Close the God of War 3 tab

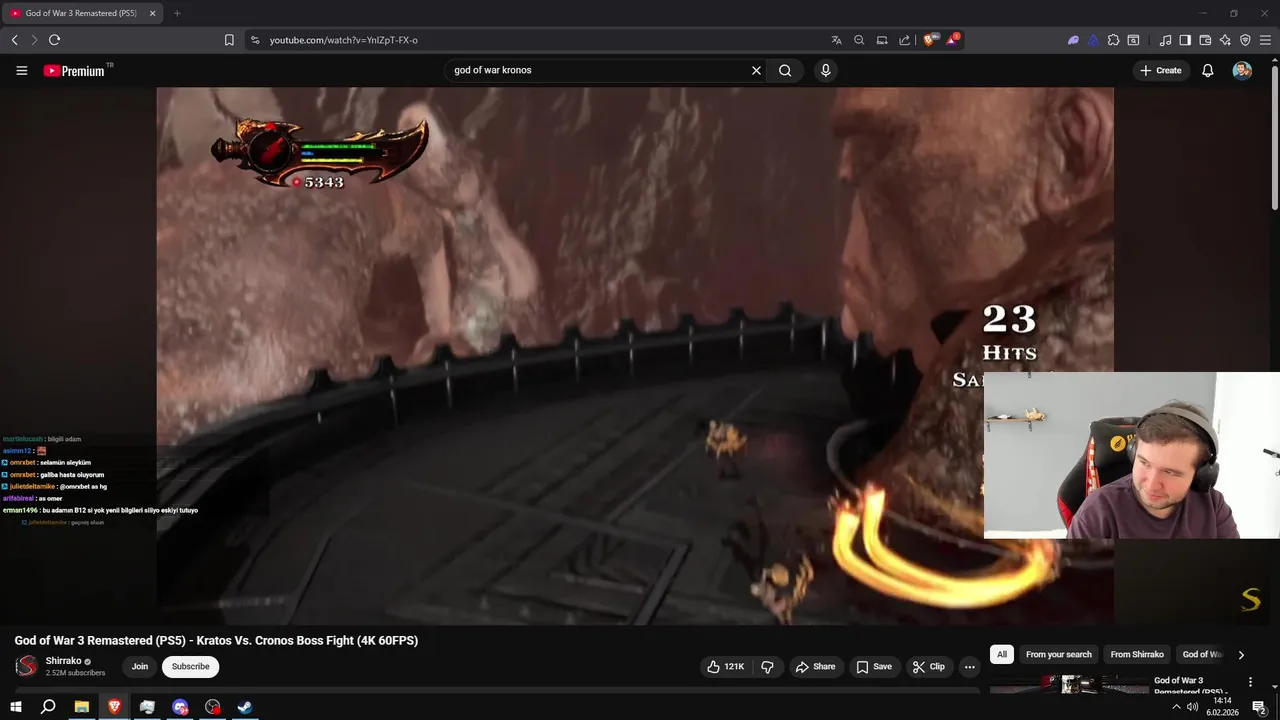(x=152, y=13)
